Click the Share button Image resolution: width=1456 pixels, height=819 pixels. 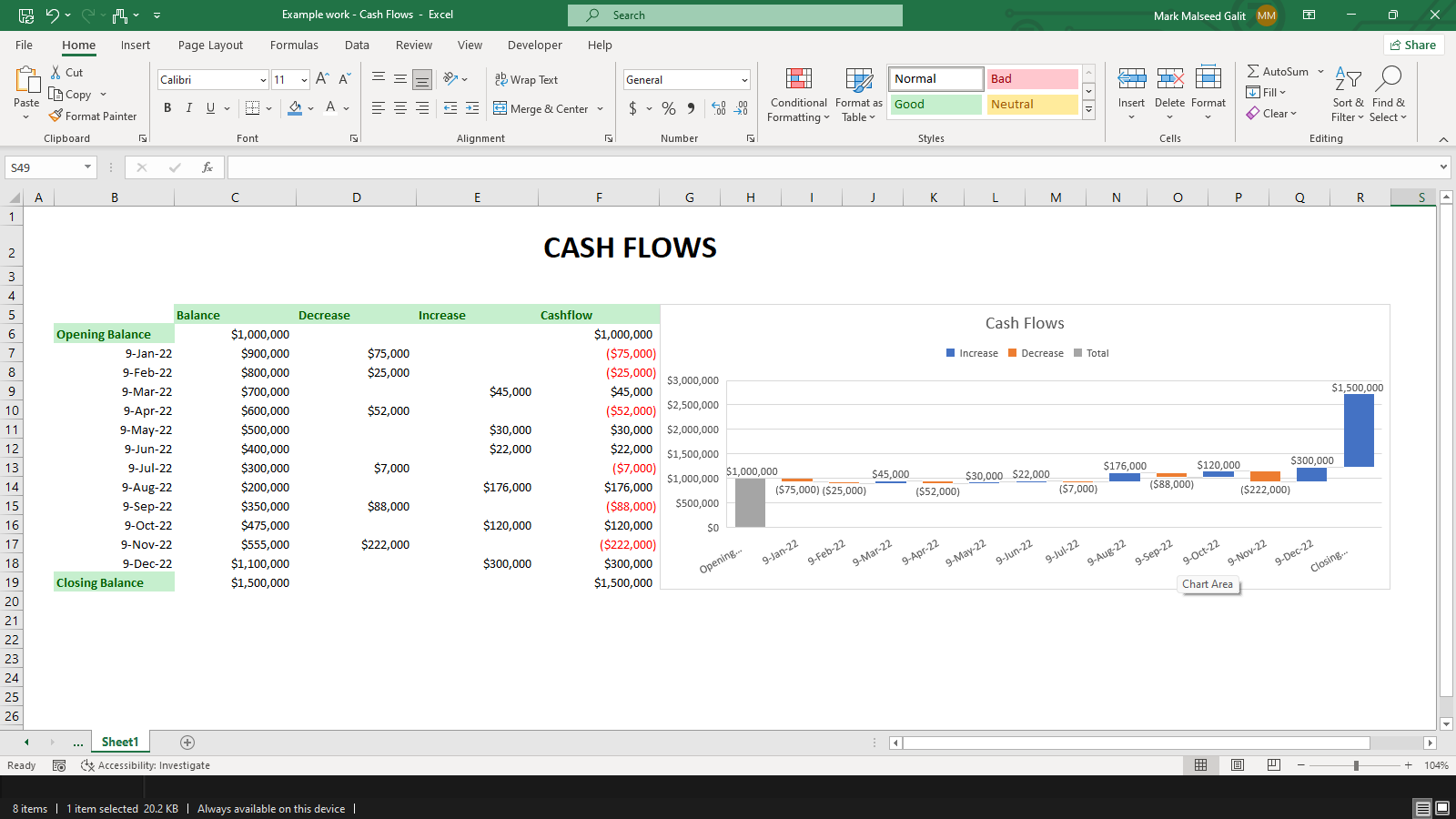tap(1413, 45)
